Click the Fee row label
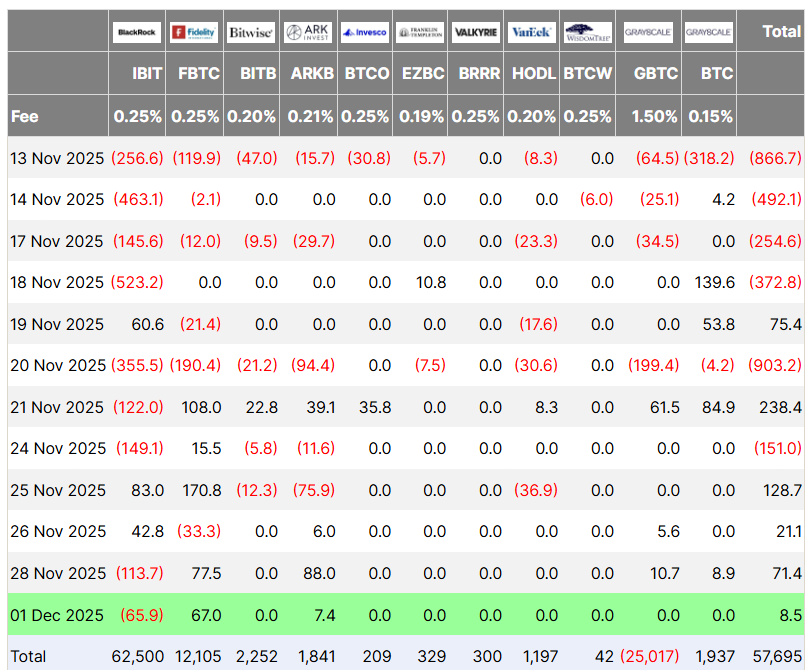 [25, 116]
